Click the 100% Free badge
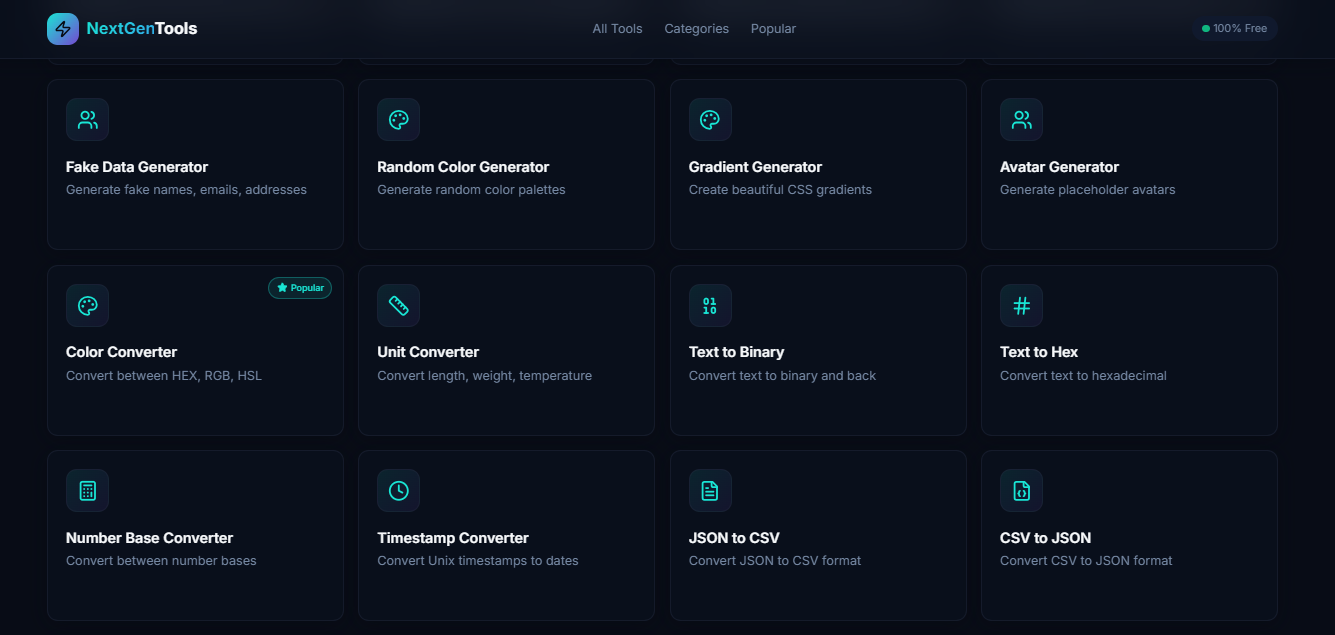The image size is (1335, 635). 1236,28
